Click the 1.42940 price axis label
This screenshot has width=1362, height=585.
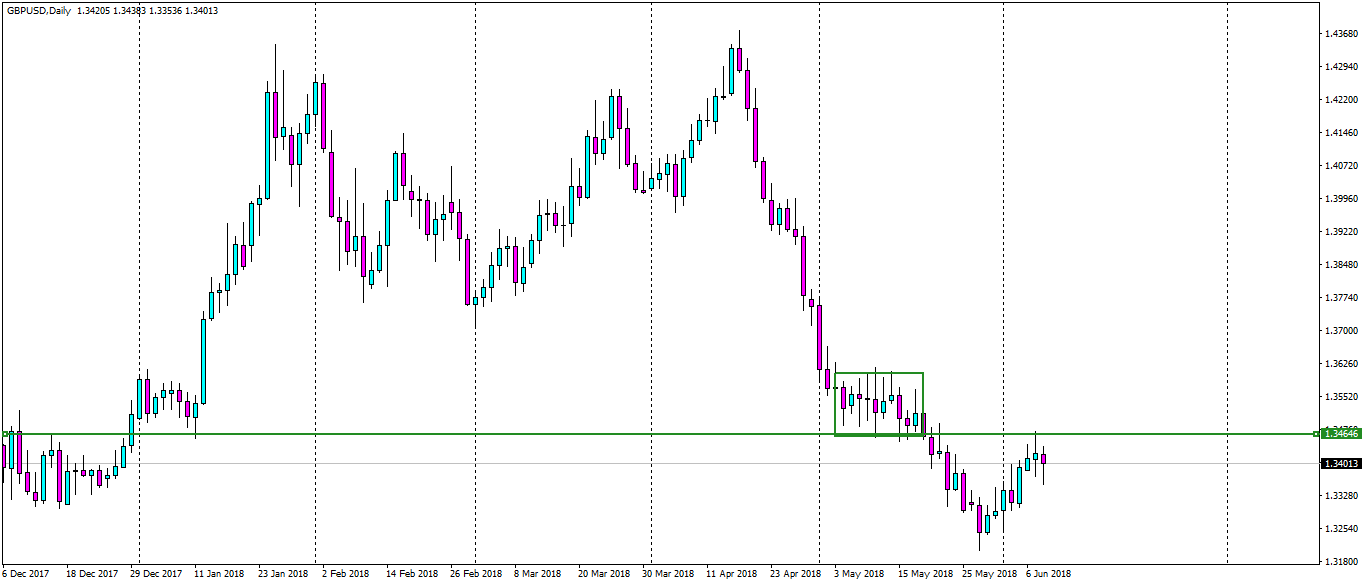(x=1340, y=67)
